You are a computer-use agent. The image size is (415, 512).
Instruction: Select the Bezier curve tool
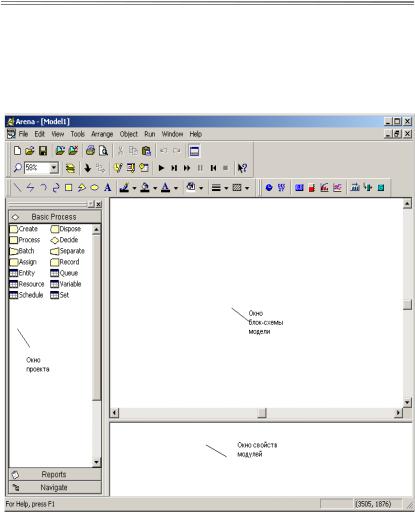click(56, 187)
